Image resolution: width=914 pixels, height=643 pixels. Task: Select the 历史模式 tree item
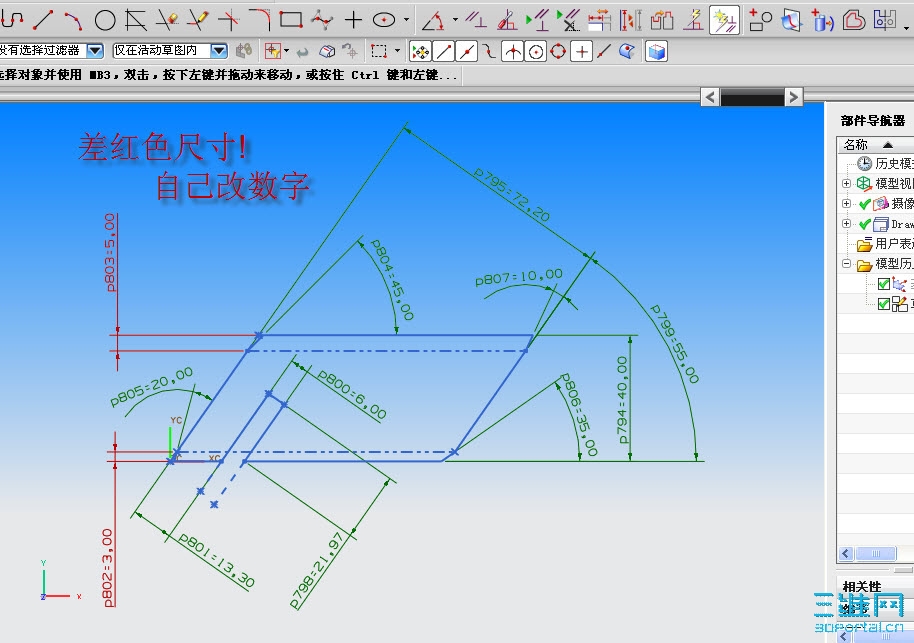885,163
